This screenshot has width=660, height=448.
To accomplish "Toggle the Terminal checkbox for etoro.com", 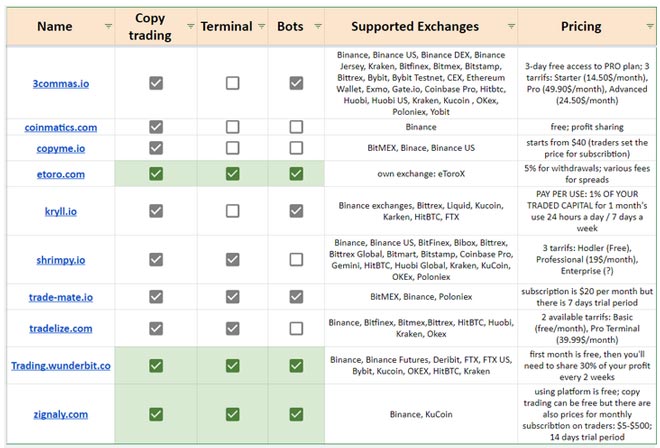I will click(232, 173).
